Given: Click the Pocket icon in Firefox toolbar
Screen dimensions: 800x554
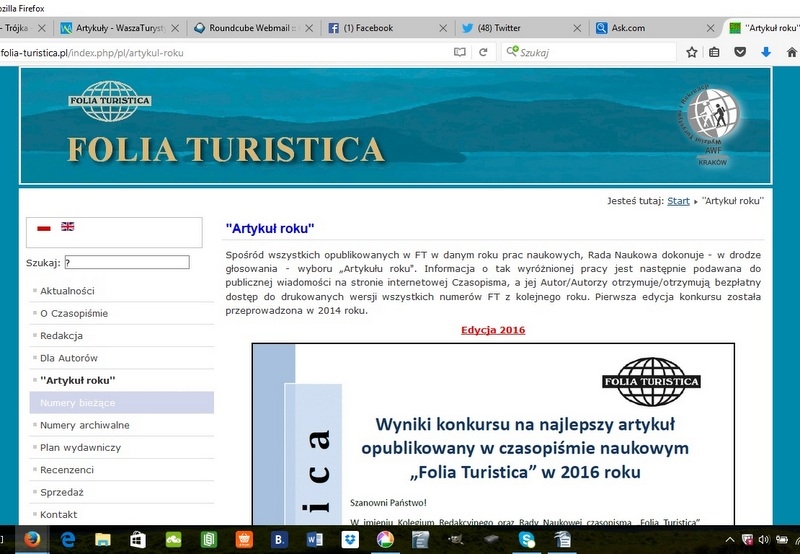Looking at the screenshot, I should click(741, 52).
